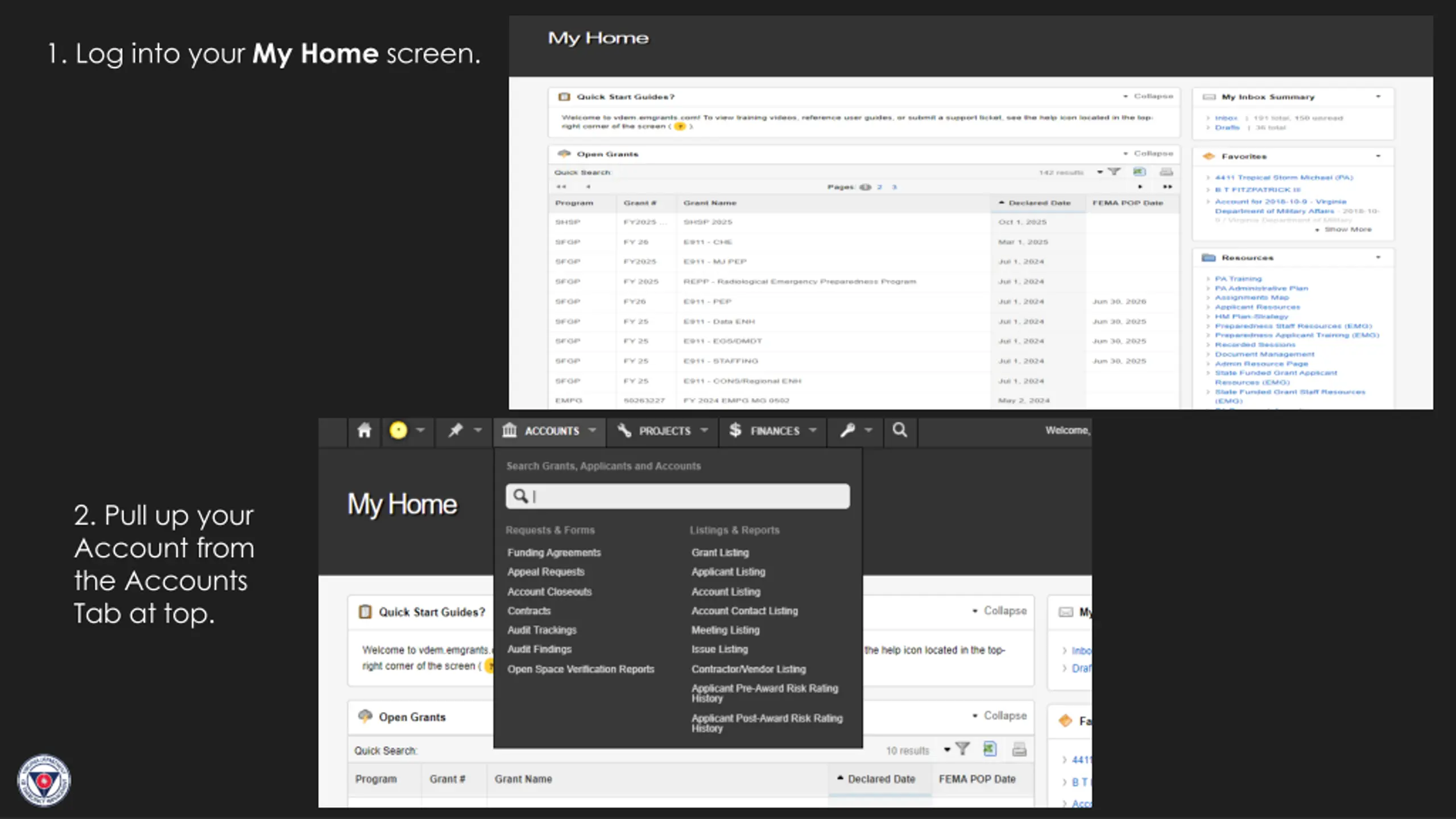1456x819 pixels.
Task: Open the FINANCES dropdown menu
Action: [x=773, y=431]
